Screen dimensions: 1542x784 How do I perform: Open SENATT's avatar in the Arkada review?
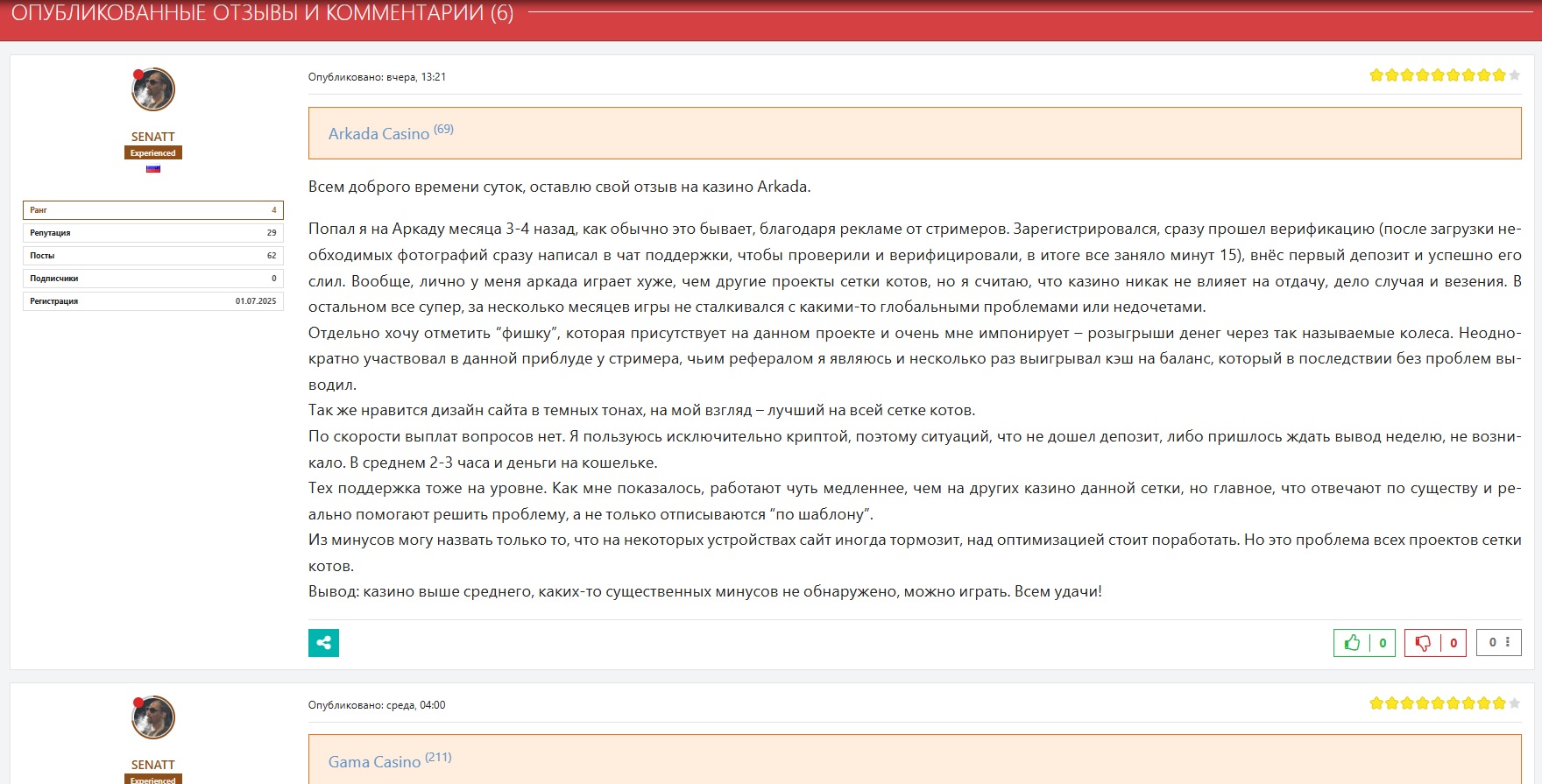[154, 89]
